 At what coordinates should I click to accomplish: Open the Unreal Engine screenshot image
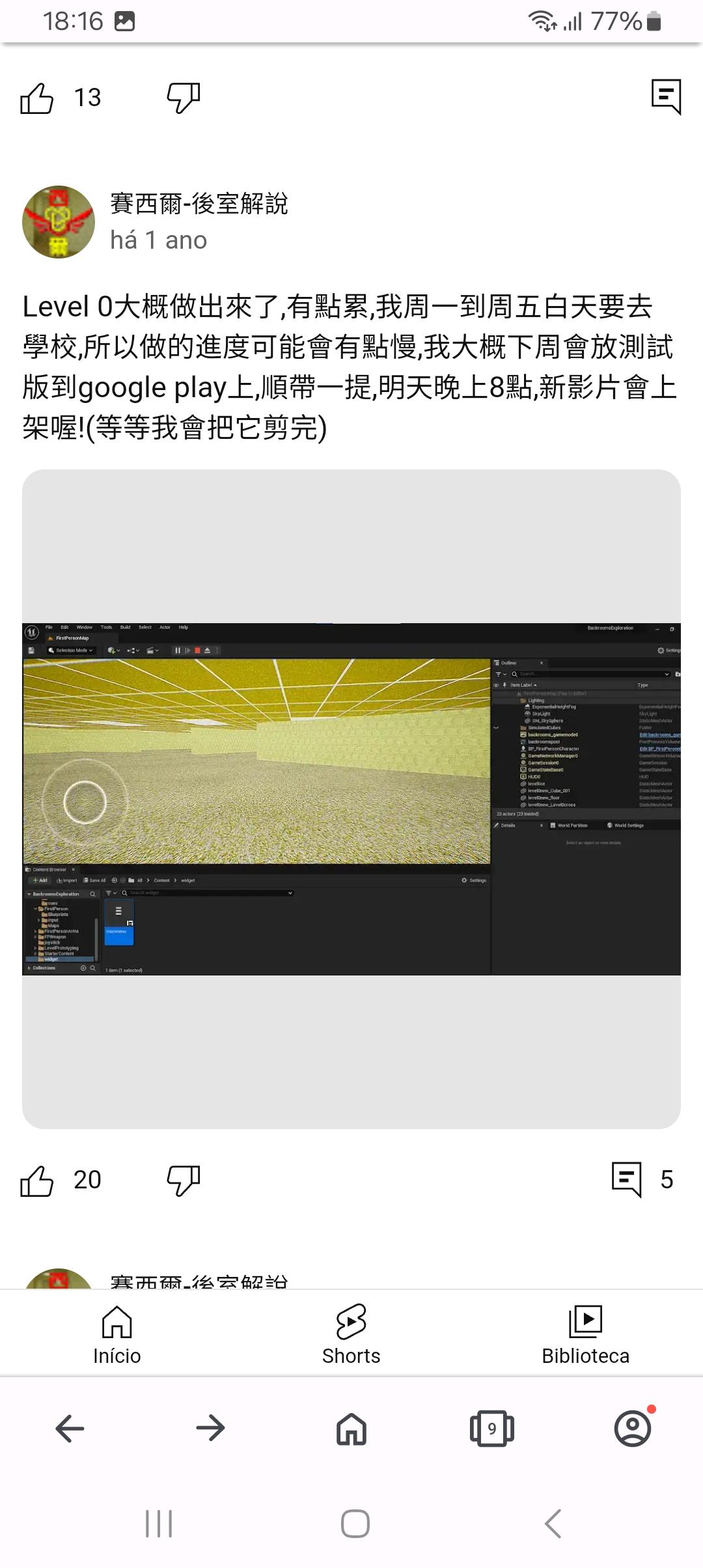[x=351, y=798]
